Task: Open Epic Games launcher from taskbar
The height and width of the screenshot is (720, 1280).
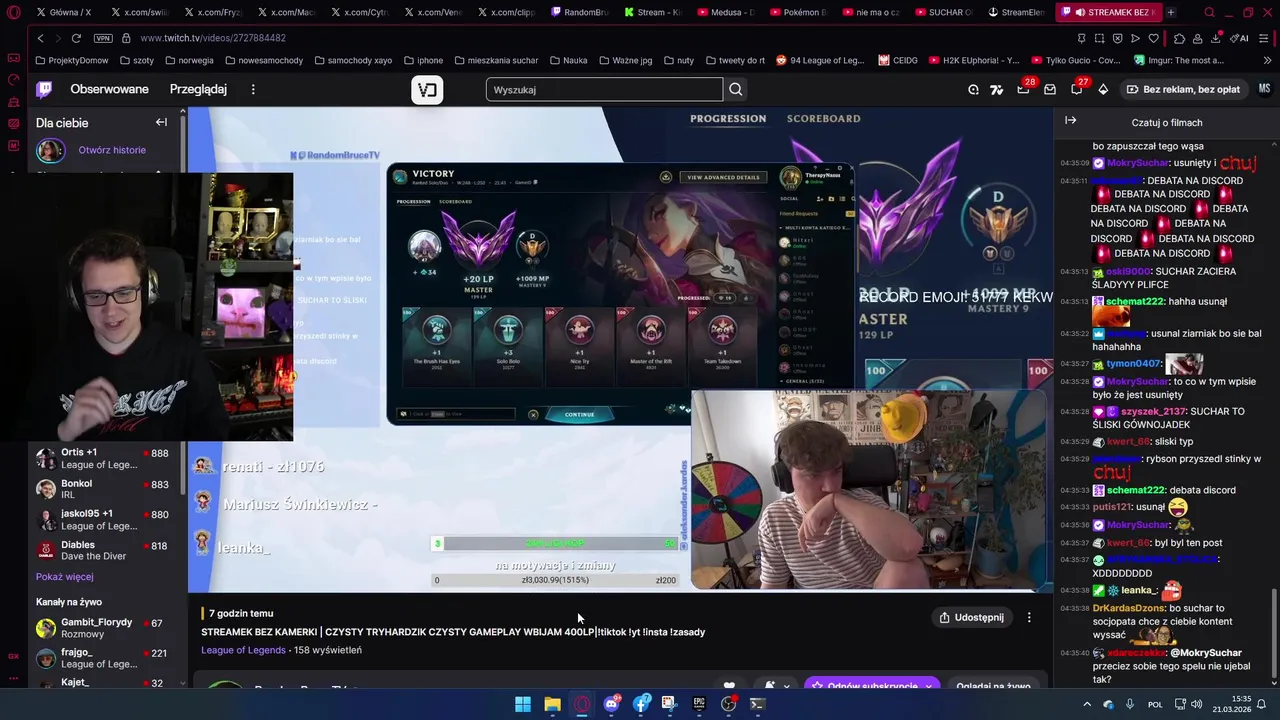Action: click(699, 704)
